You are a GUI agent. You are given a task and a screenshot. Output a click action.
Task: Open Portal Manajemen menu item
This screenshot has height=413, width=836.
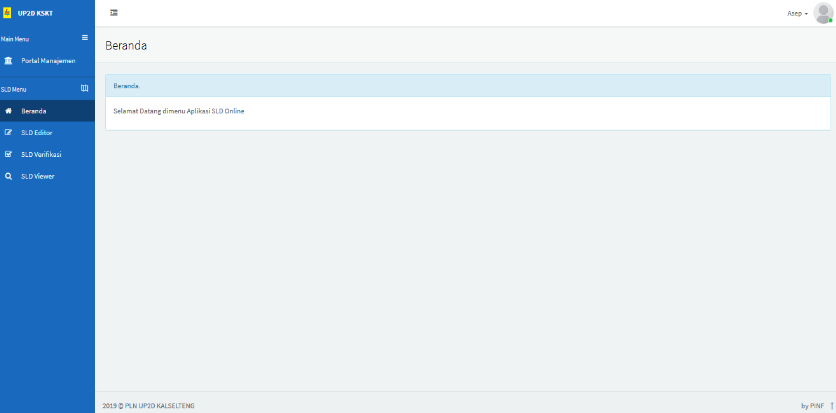tap(48, 61)
